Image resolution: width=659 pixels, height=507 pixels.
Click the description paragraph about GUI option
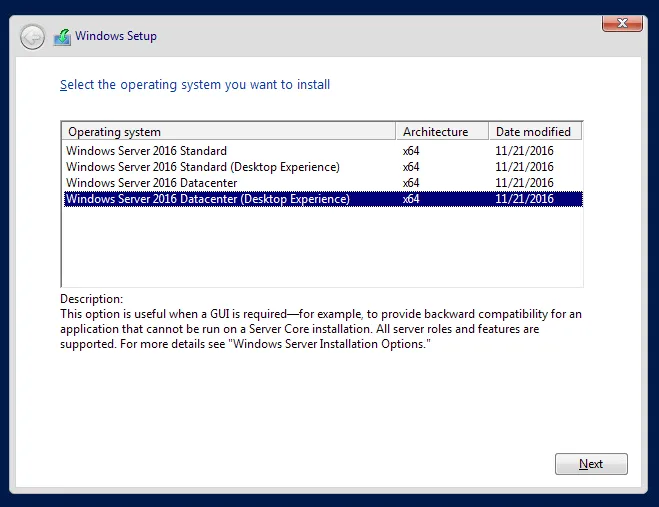320,329
